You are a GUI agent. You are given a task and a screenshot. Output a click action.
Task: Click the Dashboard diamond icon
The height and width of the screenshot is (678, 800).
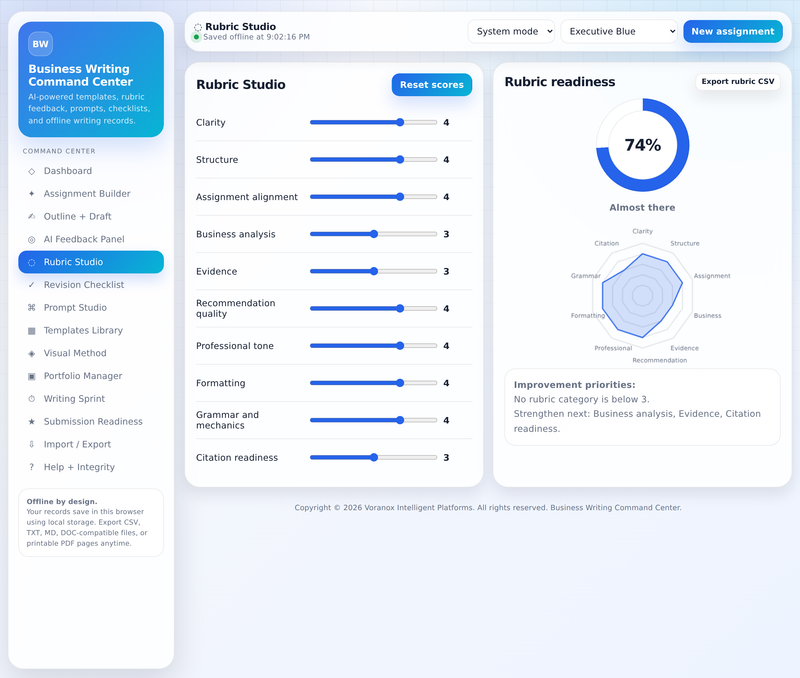pyautogui.click(x=32, y=171)
